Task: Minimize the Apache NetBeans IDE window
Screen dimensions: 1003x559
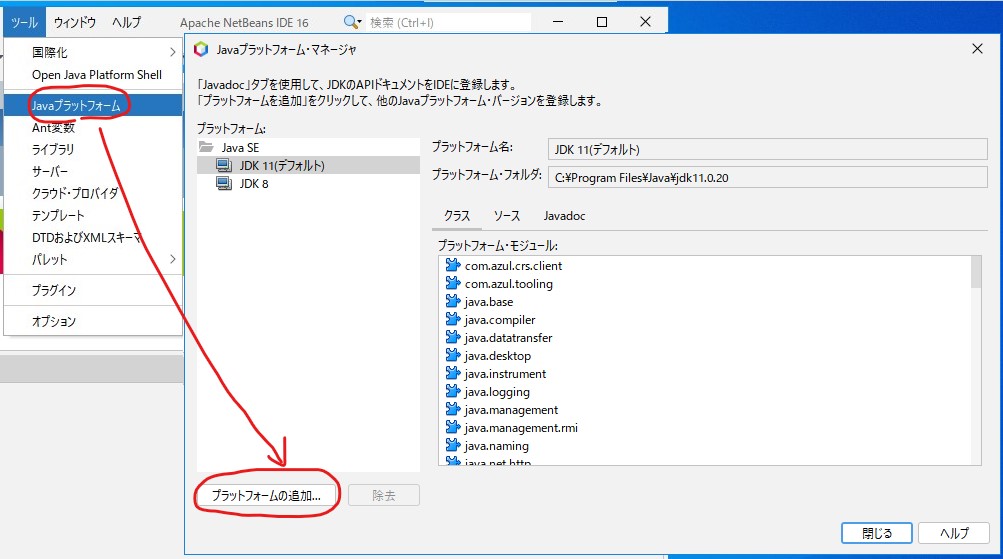Action: tap(558, 22)
